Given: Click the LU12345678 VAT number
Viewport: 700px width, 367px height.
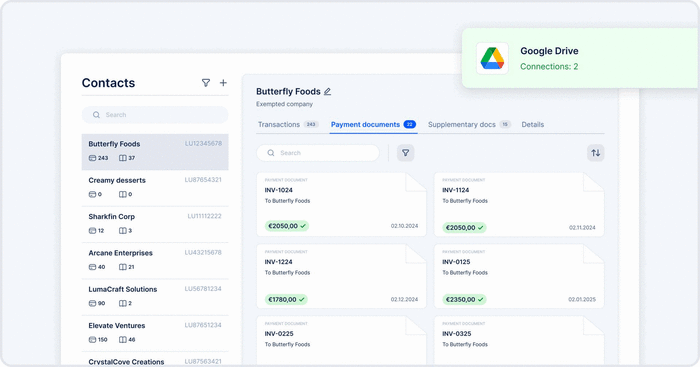Looking at the screenshot, I should click(203, 143).
